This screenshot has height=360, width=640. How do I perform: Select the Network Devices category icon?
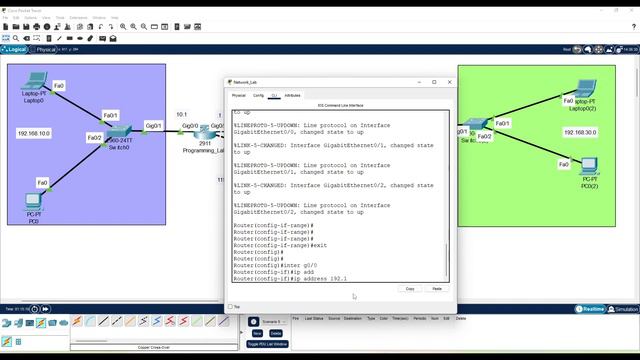7,323
